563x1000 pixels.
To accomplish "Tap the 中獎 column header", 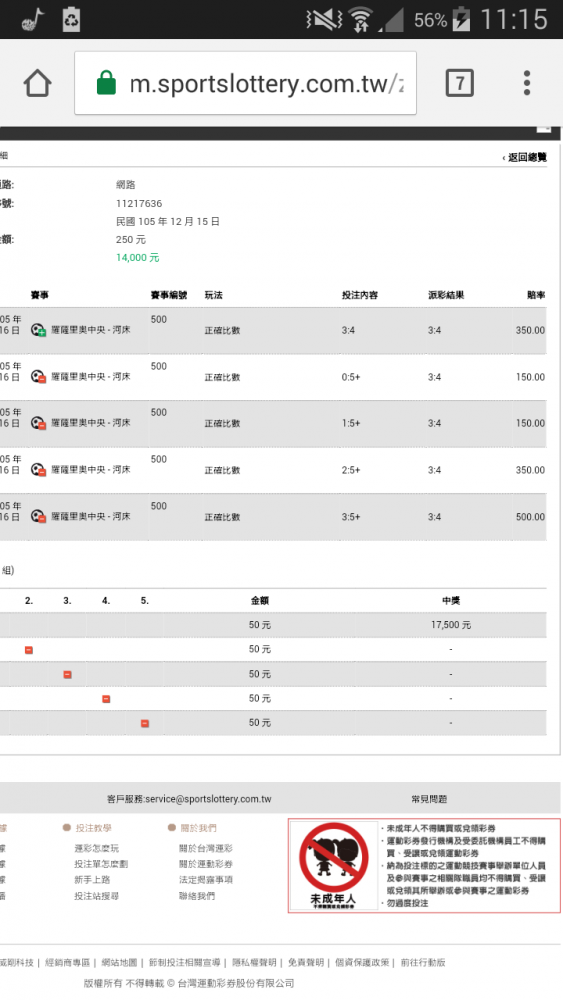I will click(x=451, y=601).
